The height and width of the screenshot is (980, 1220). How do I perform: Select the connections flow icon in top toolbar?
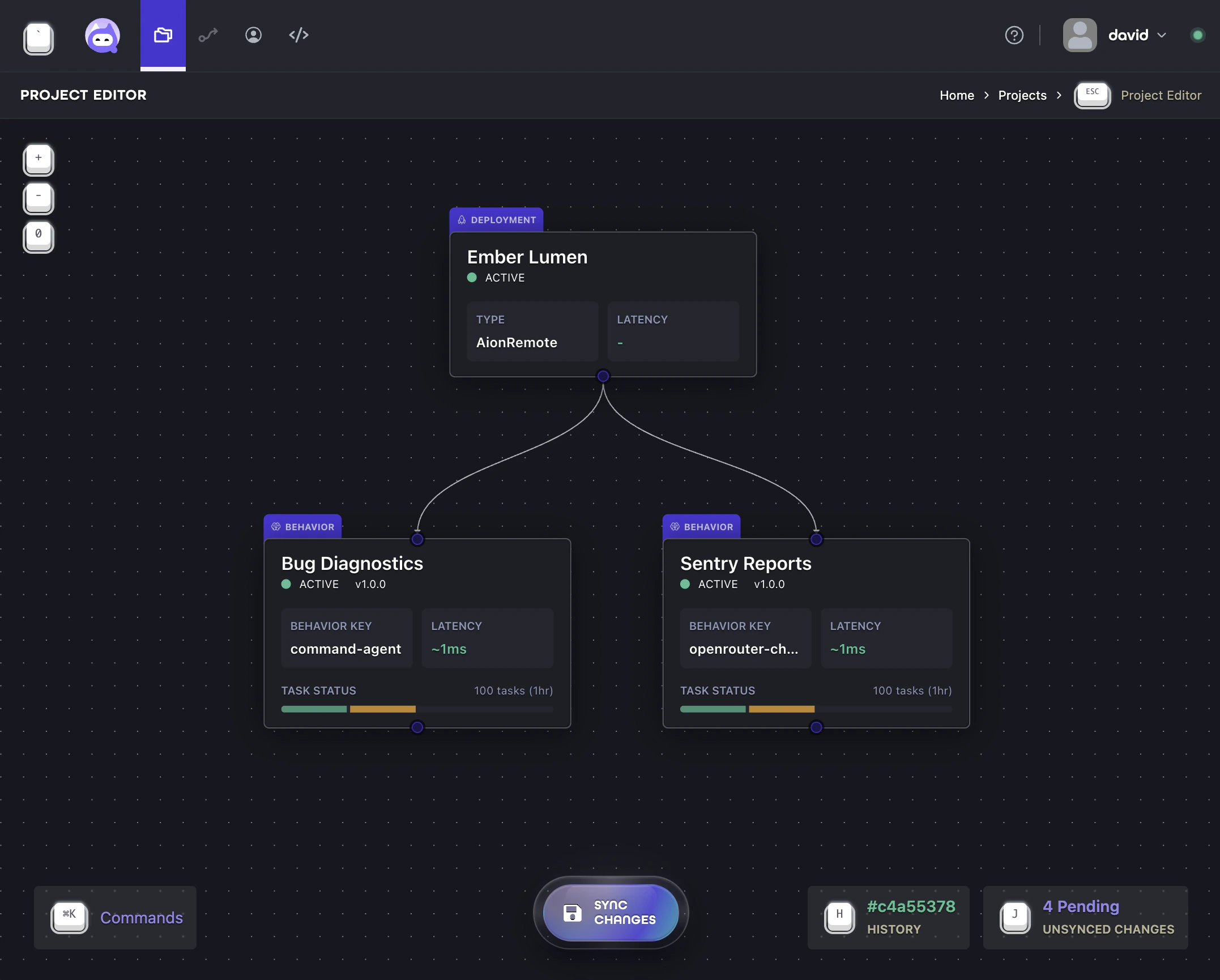tap(208, 35)
